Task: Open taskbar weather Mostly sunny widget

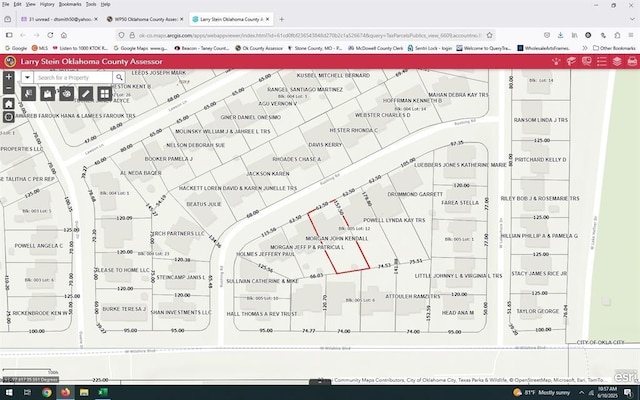Action: 542,393
